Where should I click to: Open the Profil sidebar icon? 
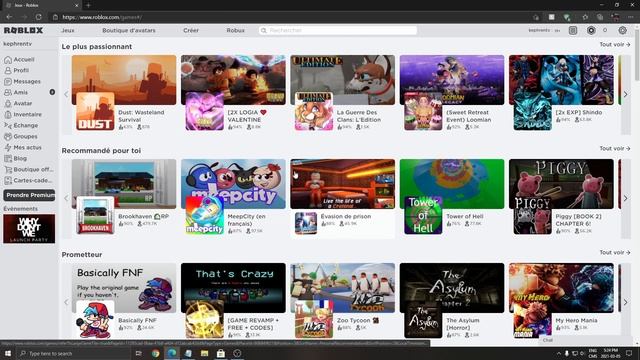(8, 71)
